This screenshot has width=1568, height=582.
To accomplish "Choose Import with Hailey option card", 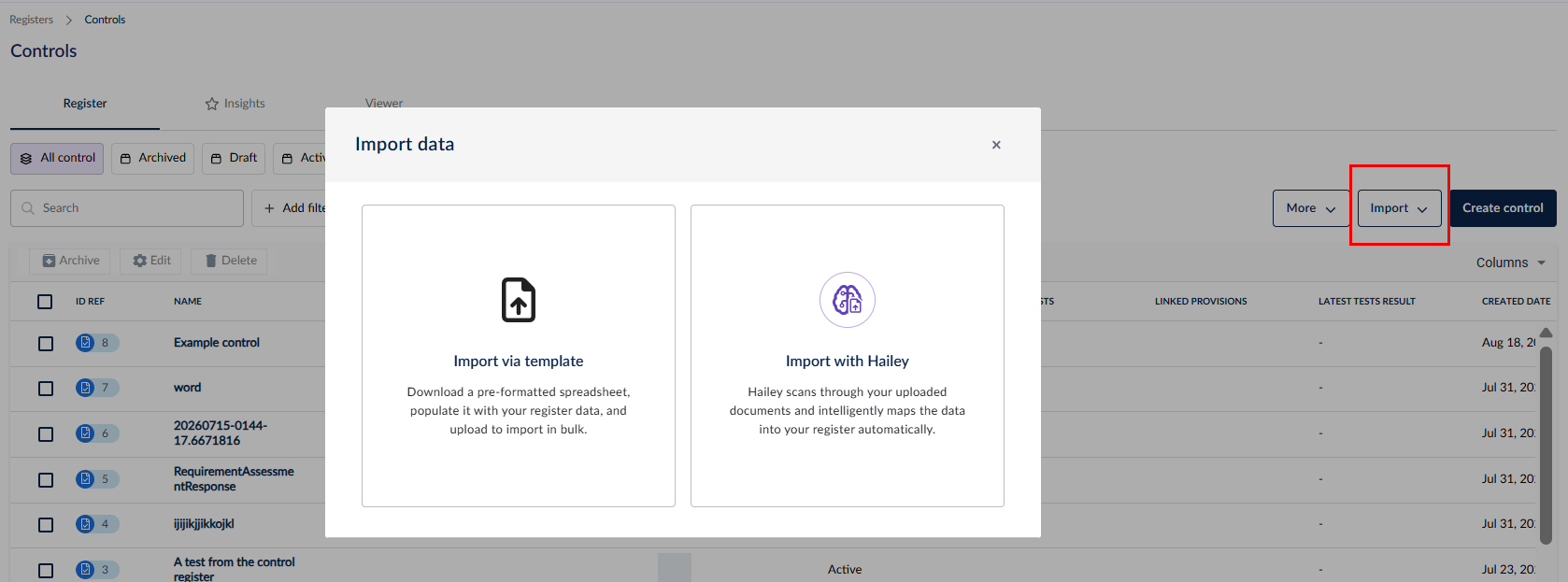I will pyautogui.click(x=848, y=356).
